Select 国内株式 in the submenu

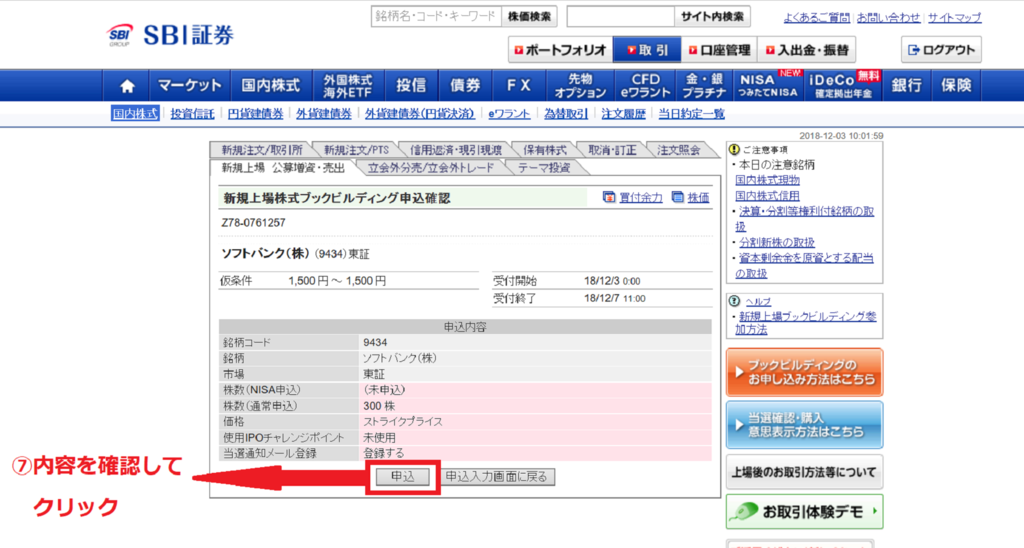tap(135, 114)
